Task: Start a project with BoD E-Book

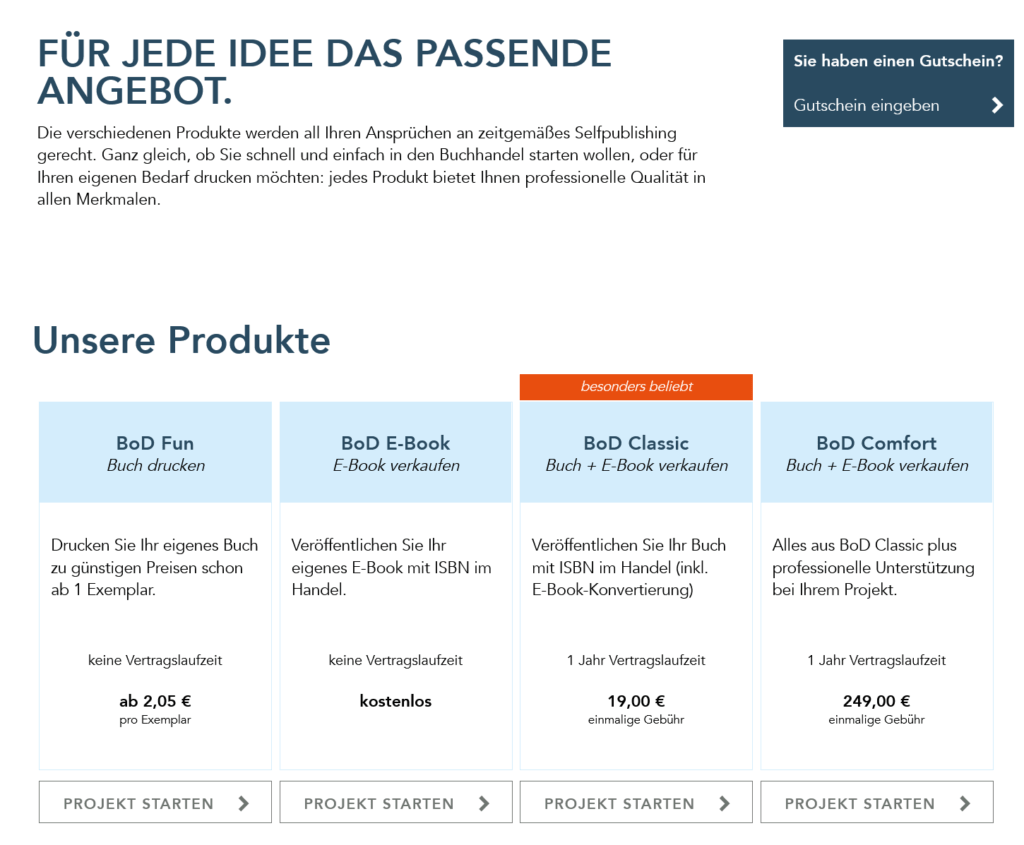Action: click(379, 803)
